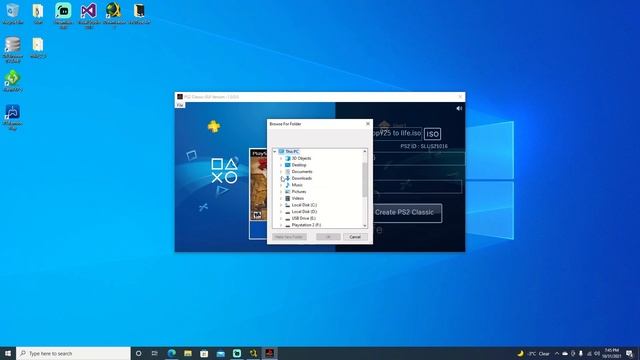Viewport: 640px width, 360px height.
Task: Open the zipped folder in the top desktop row
Action: 38,13
